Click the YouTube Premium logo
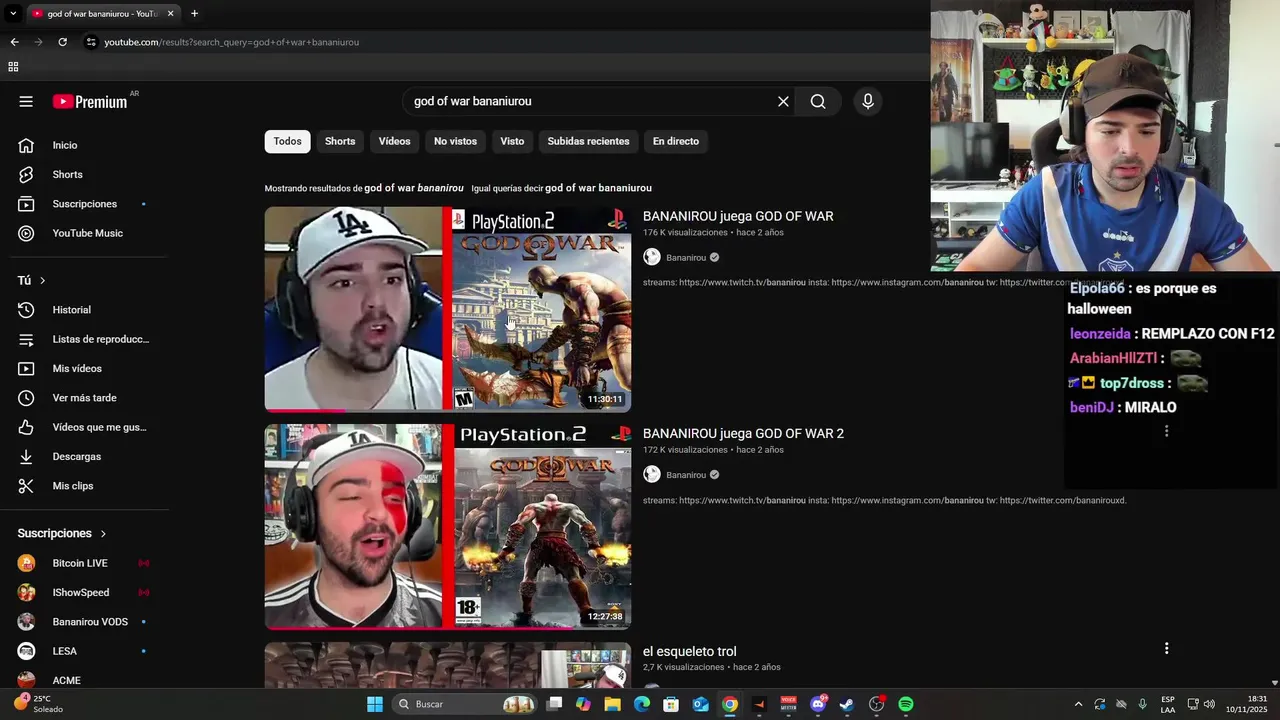 point(90,101)
